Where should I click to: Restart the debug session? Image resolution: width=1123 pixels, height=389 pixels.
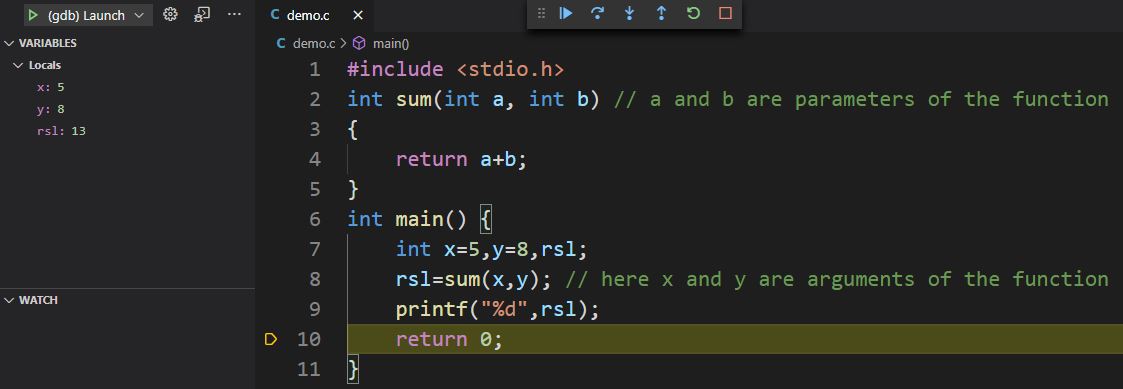(x=693, y=13)
